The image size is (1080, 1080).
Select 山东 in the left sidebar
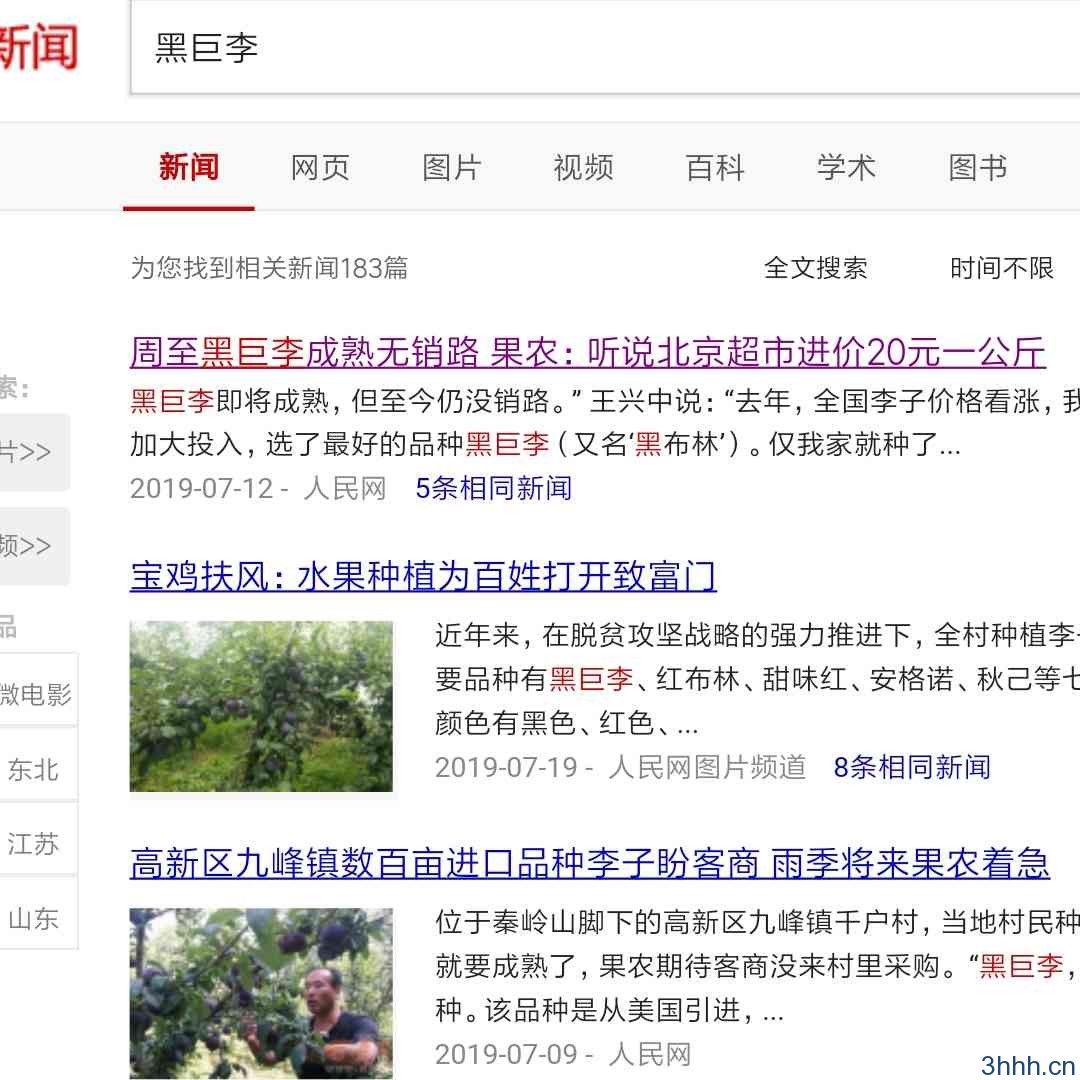click(33, 918)
